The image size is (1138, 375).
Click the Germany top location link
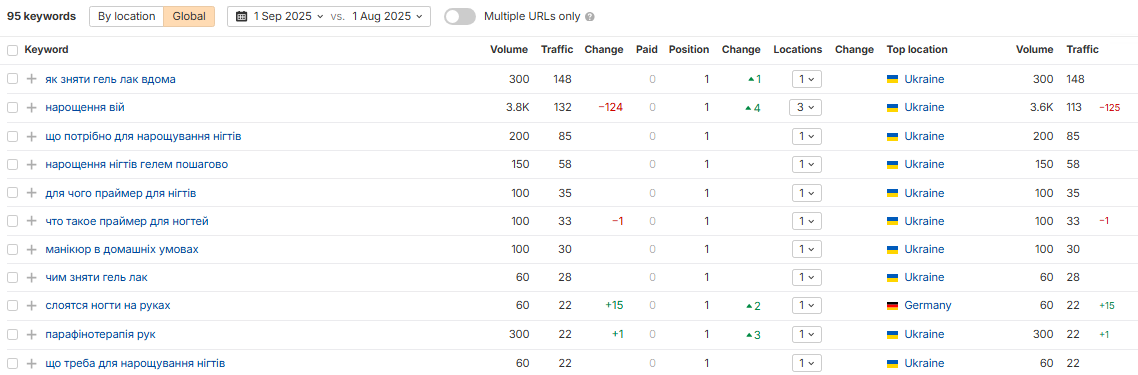coord(928,306)
